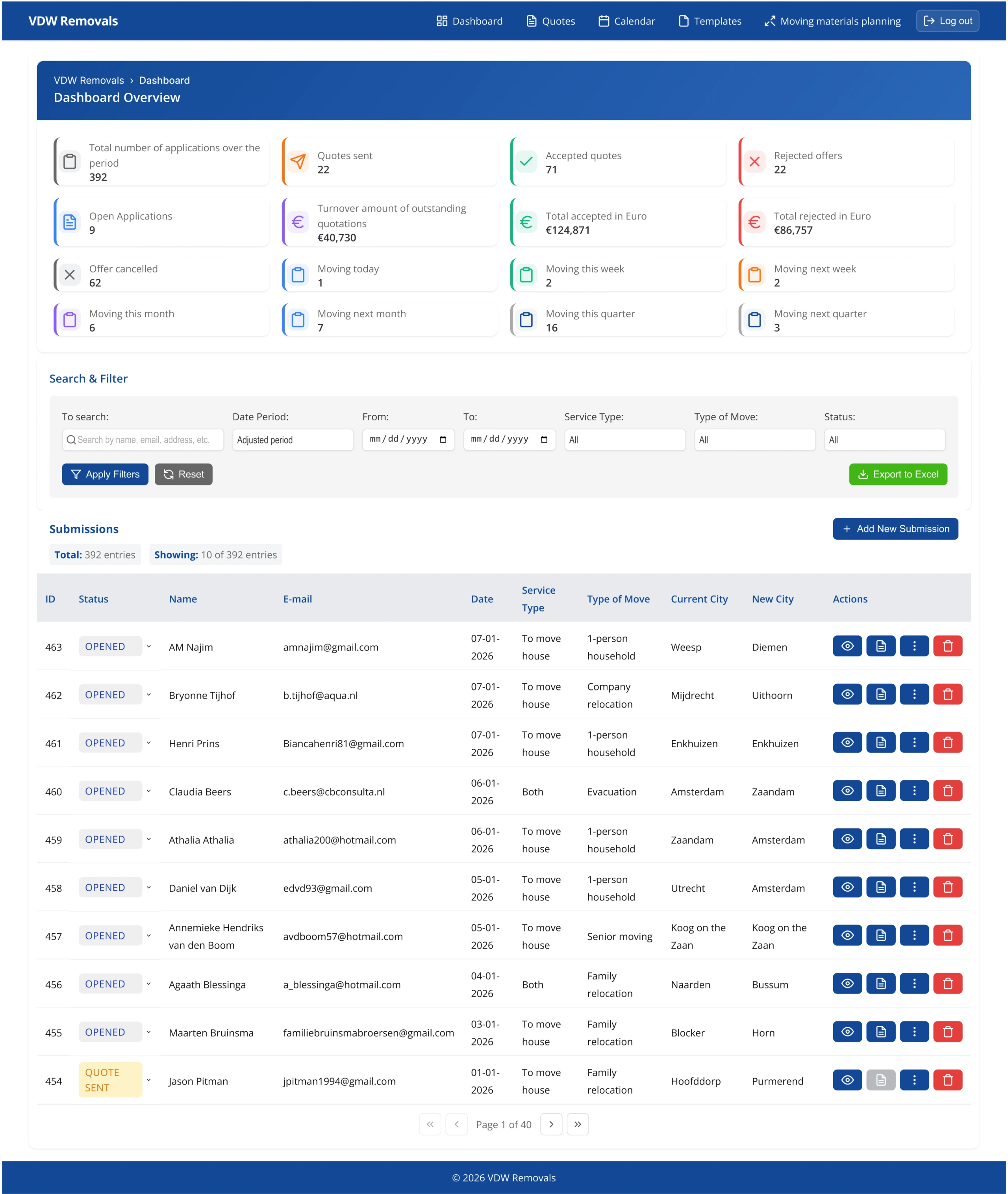
Task: Delete Jason Pitman submission
Action: click(x=947, y=1080)
